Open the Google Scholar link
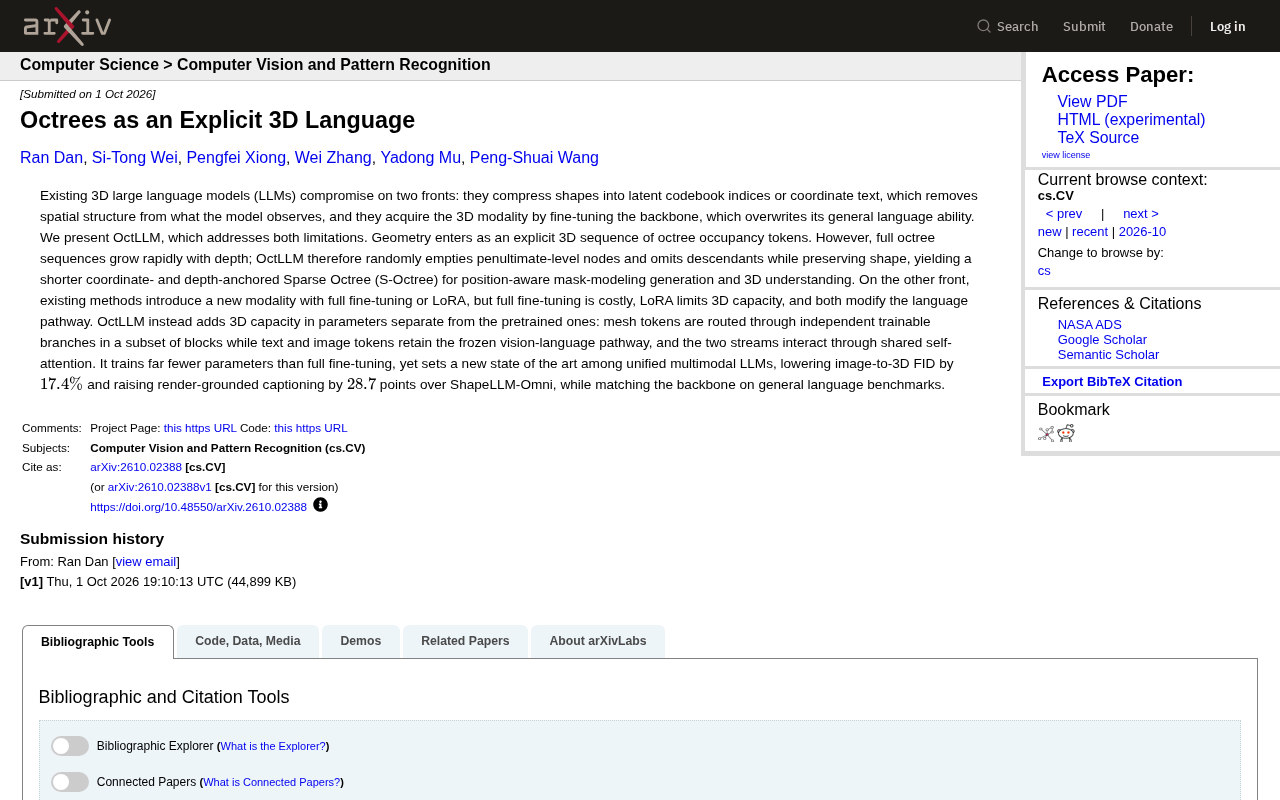 point(1102,340)
